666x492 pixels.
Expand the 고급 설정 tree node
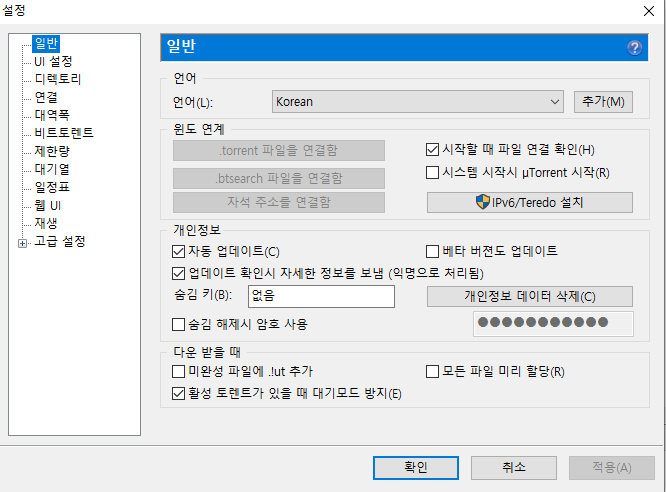pos(23,243)
